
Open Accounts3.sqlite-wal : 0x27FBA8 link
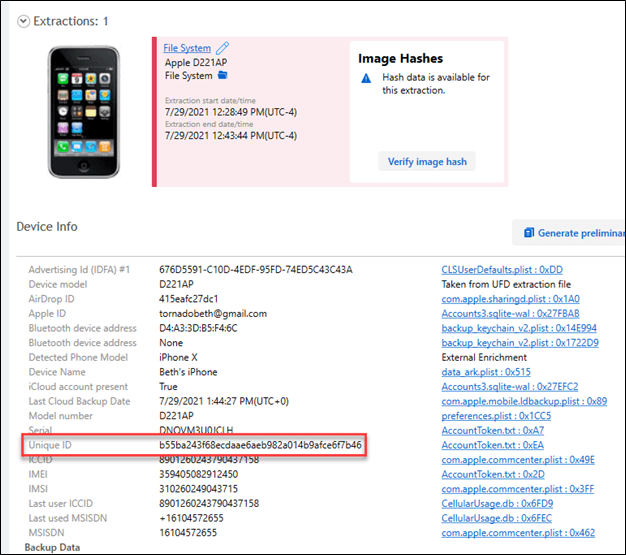pos(511,313)
